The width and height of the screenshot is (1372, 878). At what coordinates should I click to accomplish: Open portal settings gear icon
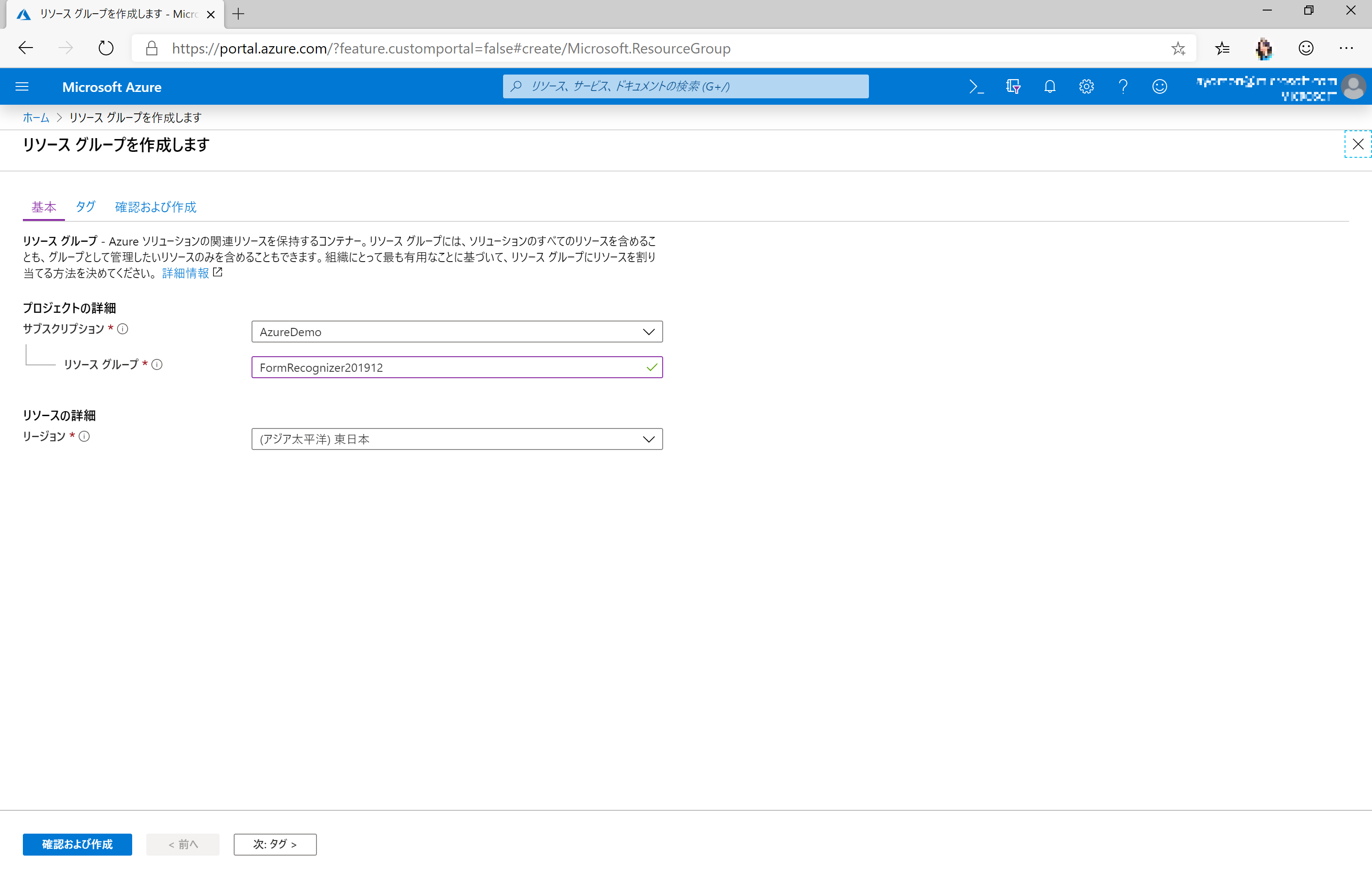click(x=1086, y=87)
